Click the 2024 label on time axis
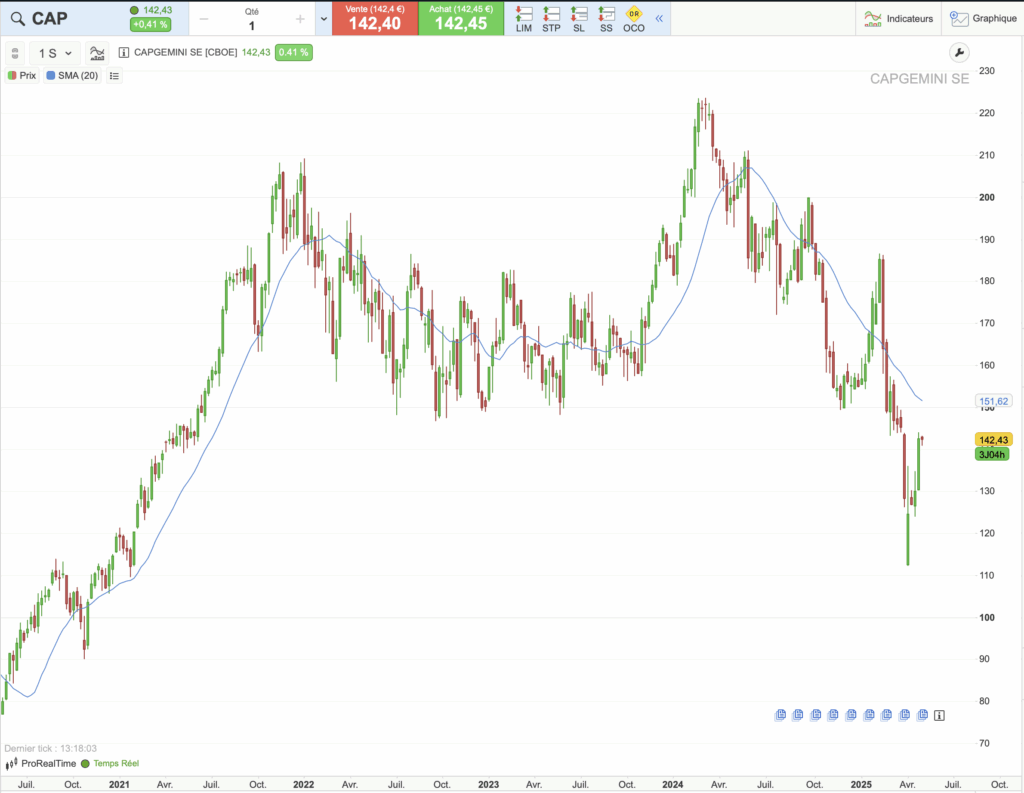 tap(673, 785)
